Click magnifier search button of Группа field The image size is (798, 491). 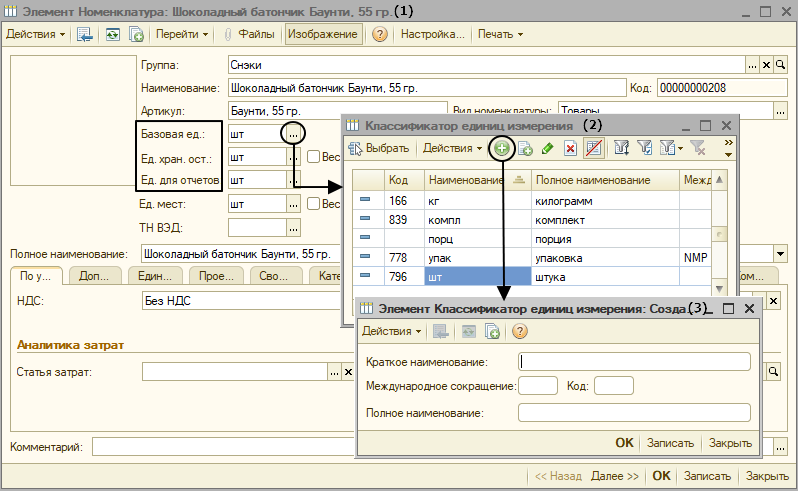pos(781,65)
